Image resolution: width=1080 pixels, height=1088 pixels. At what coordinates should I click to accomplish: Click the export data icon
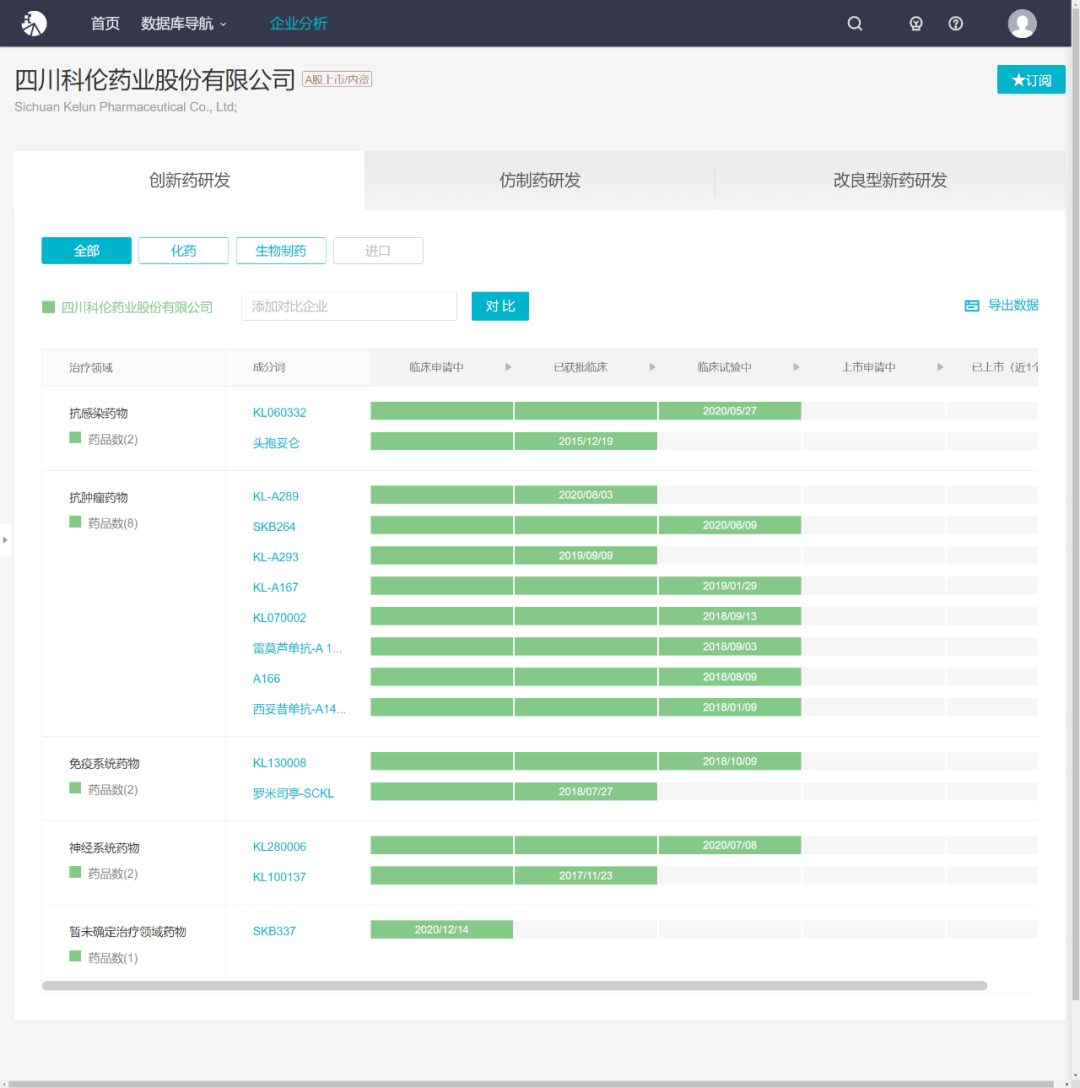click(x=972, y=305)
